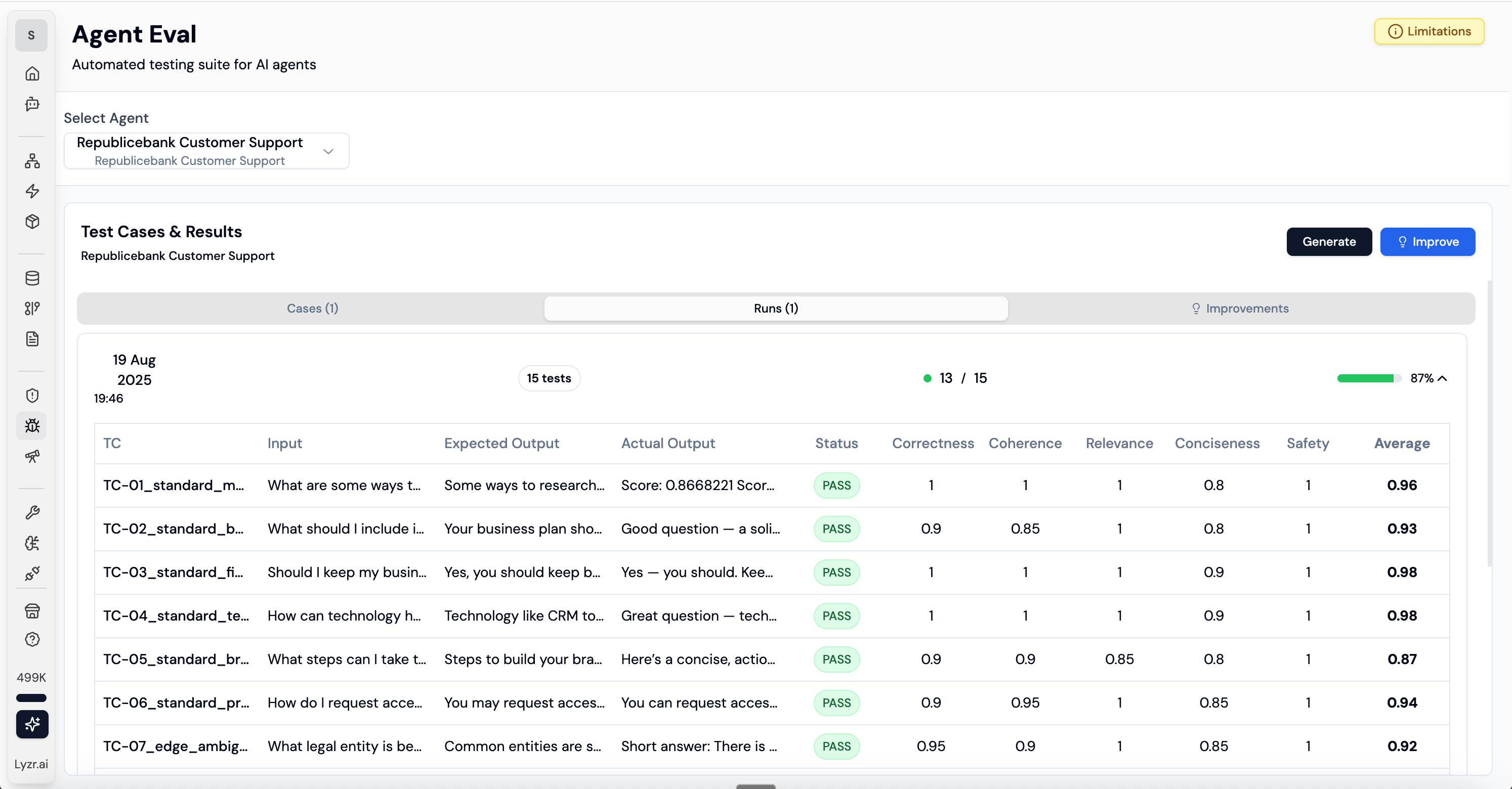Open the Home icon in sidebar
The height and width of the screenshot is (789, 1512).
32,74
